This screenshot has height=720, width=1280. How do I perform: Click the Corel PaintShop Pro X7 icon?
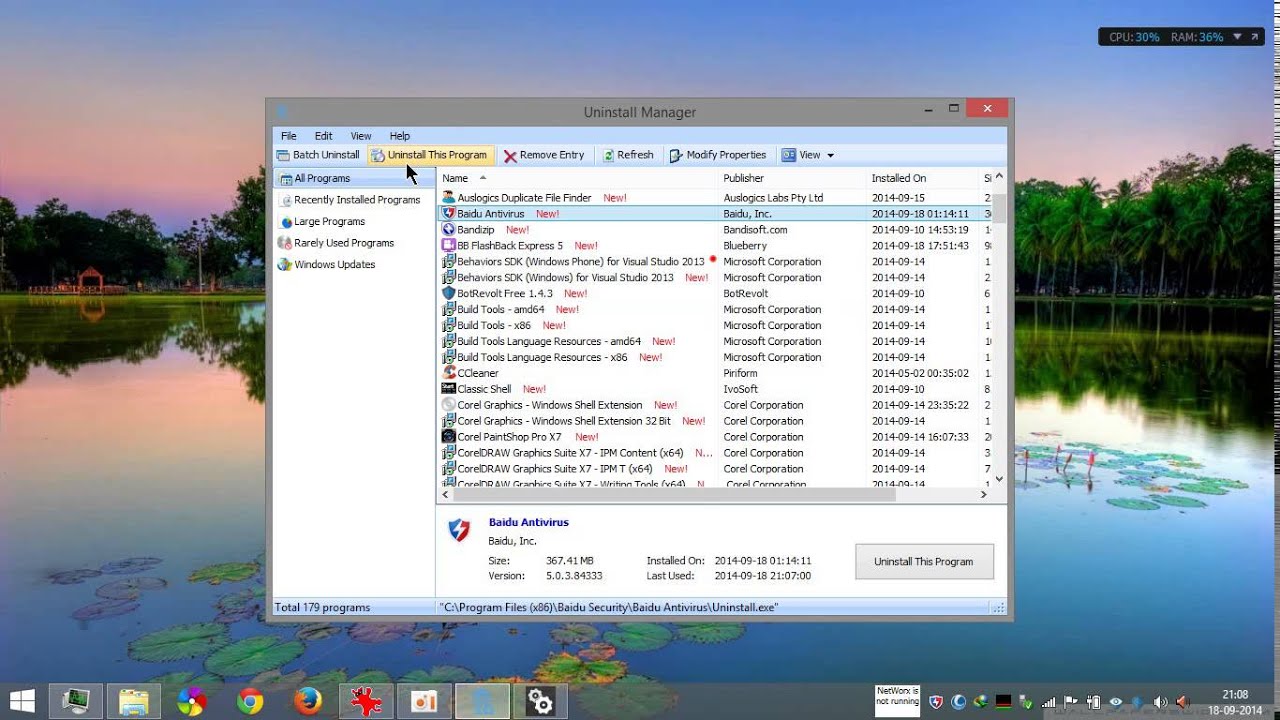pos(449,437)
